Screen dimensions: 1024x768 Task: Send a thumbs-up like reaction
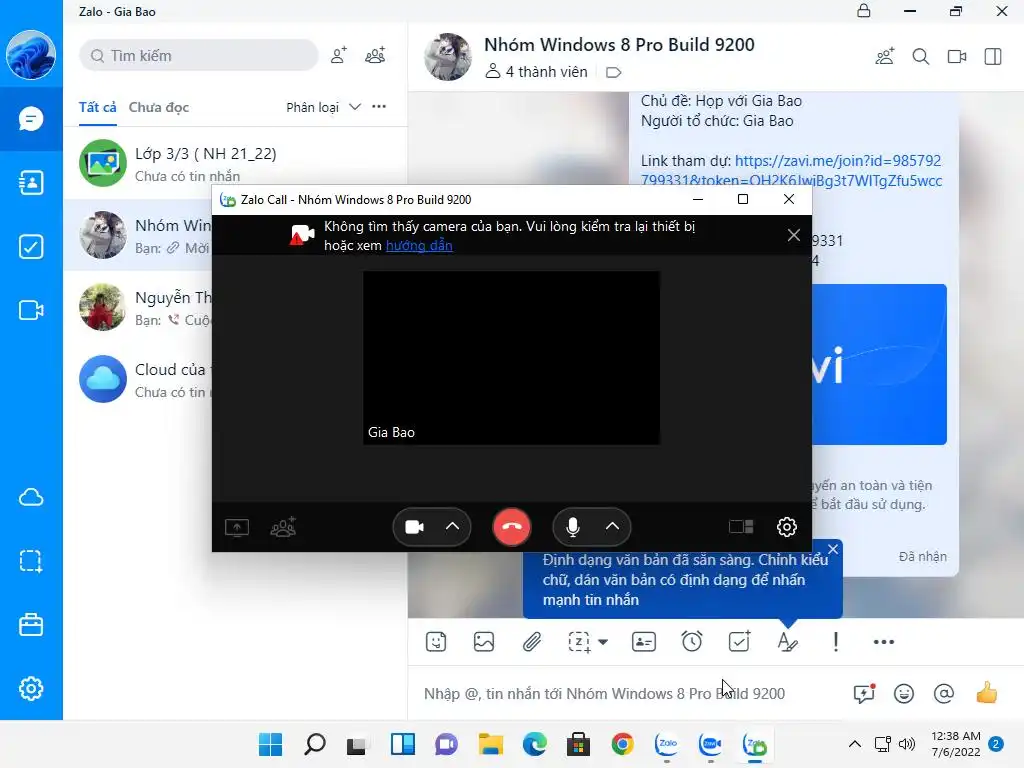(x=987, y=692)
